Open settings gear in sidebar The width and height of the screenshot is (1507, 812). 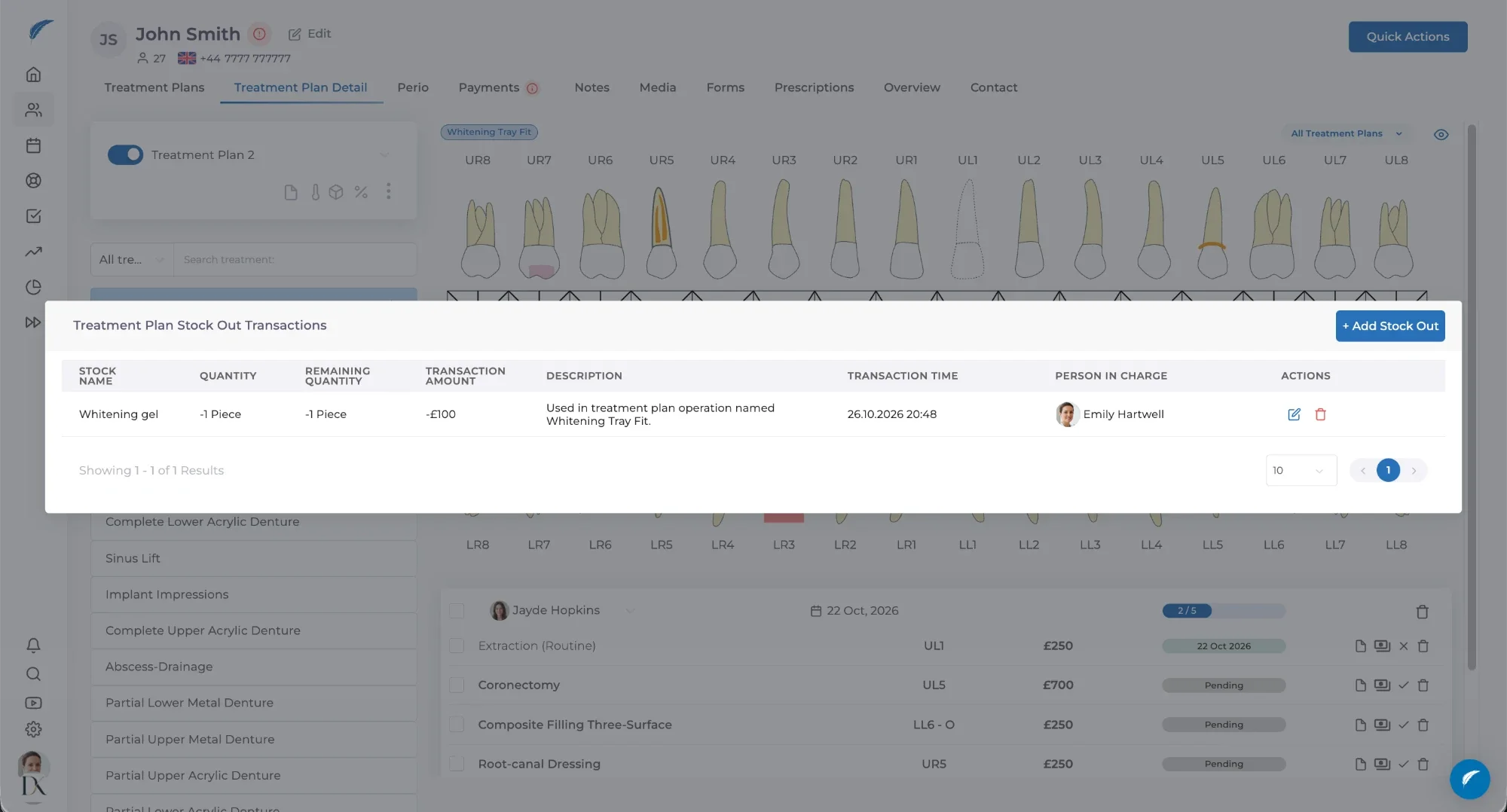[33, 729]
